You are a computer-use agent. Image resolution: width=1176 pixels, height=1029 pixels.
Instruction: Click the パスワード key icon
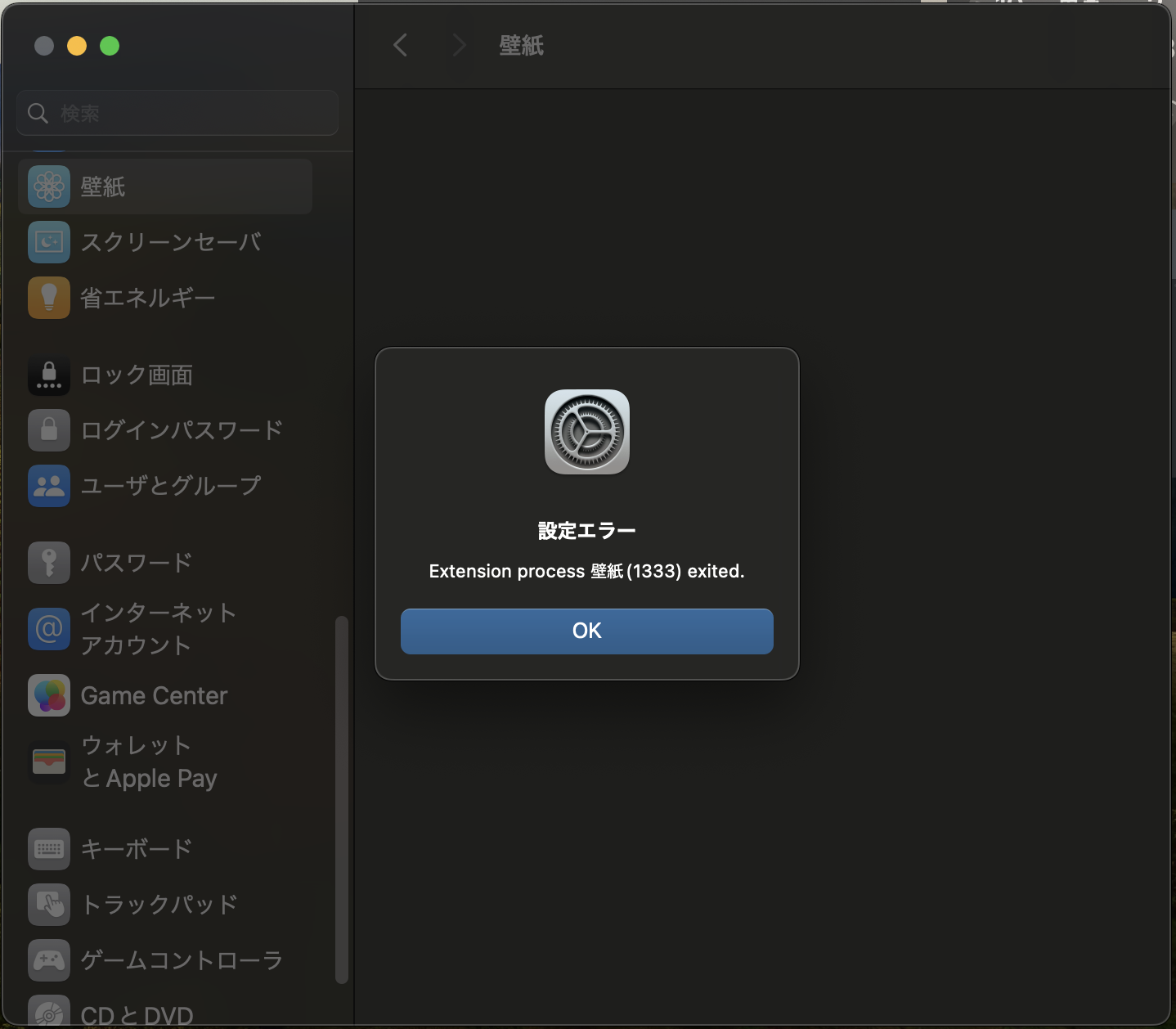coord(49,563)
